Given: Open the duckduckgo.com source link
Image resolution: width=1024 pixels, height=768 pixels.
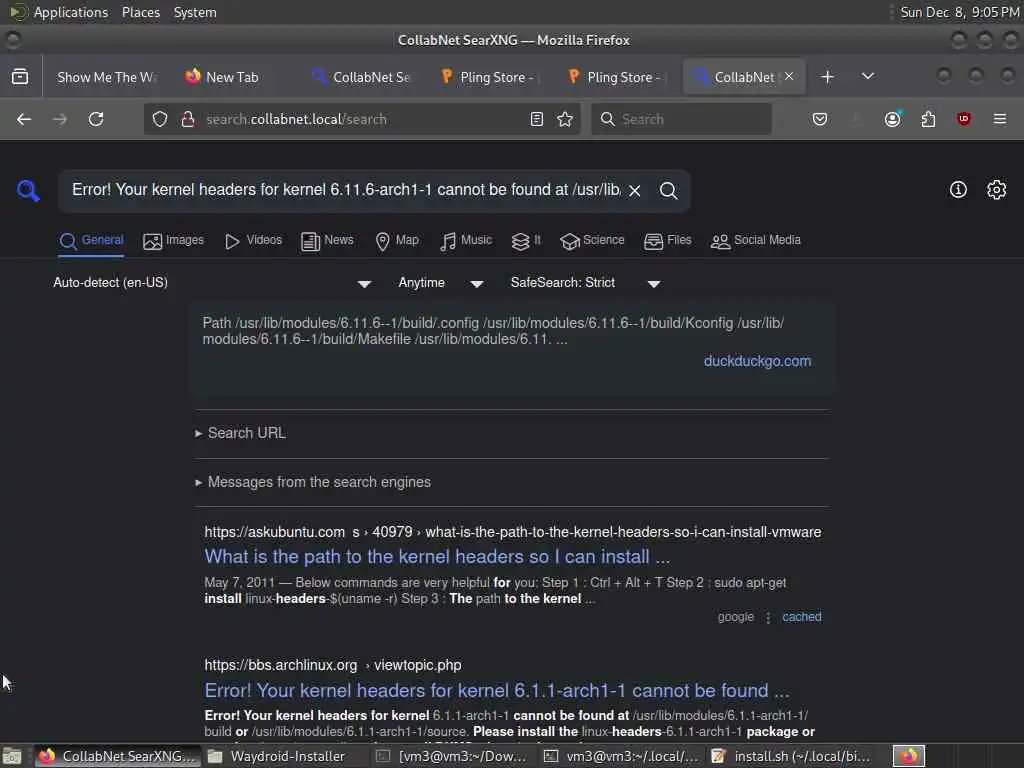Looking at the screenshot, I should tap(757, 361).
